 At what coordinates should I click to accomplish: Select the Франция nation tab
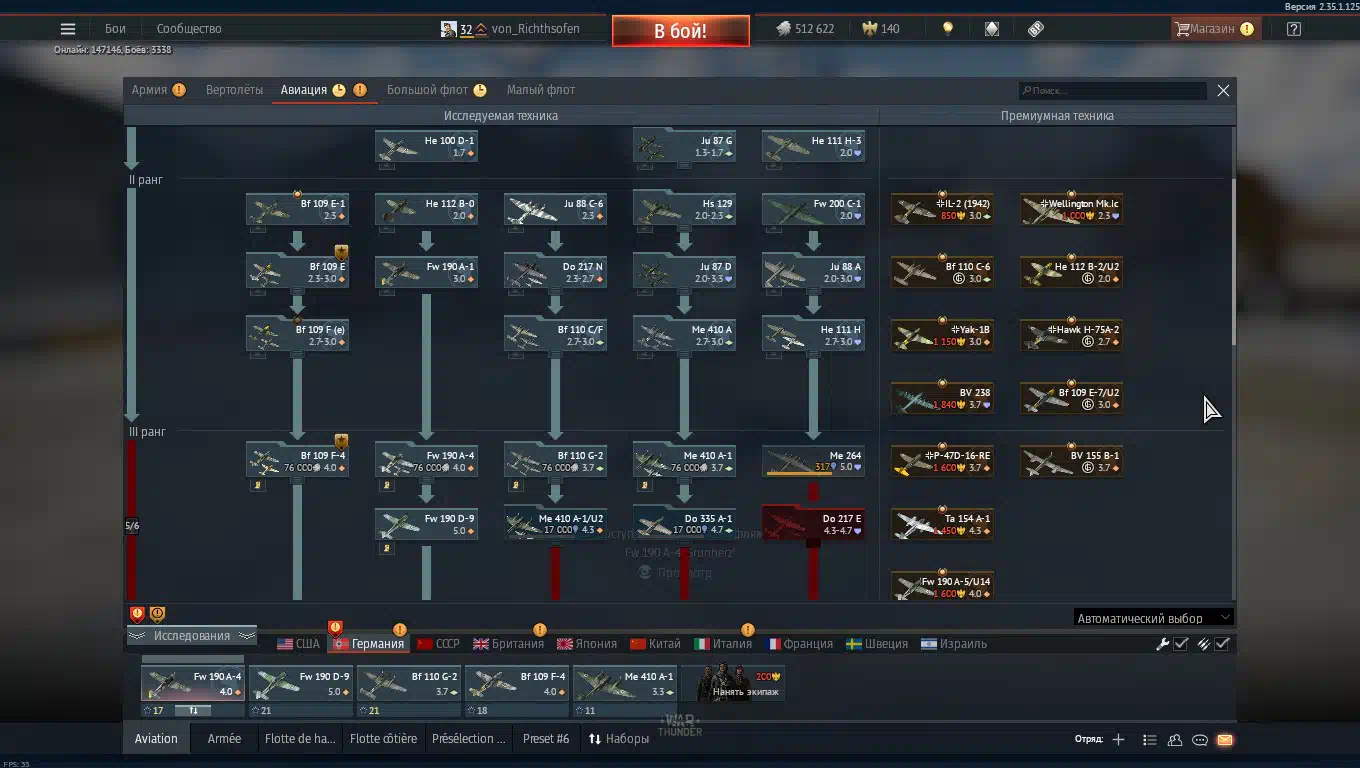(x=800, y=644)
